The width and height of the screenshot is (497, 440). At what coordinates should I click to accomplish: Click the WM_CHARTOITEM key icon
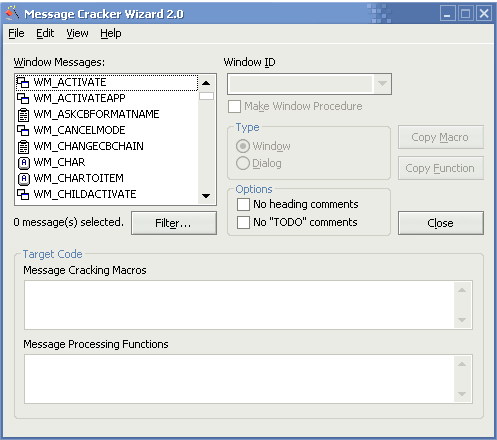(23, 178)
